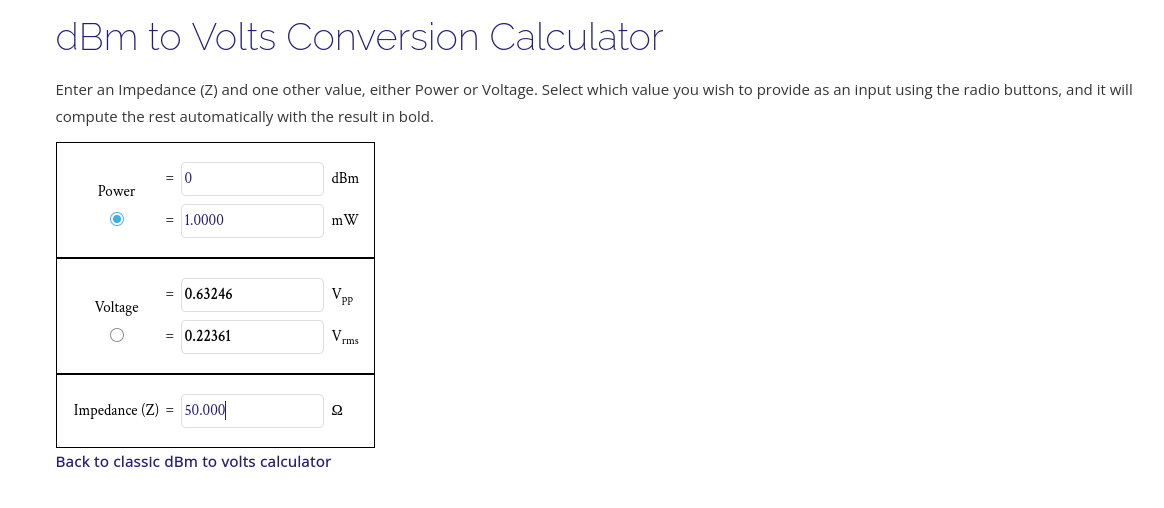Click the equals sign before the dBm field
The width and height of the screenshot is (1164, 508).
(x=170, y=179)
